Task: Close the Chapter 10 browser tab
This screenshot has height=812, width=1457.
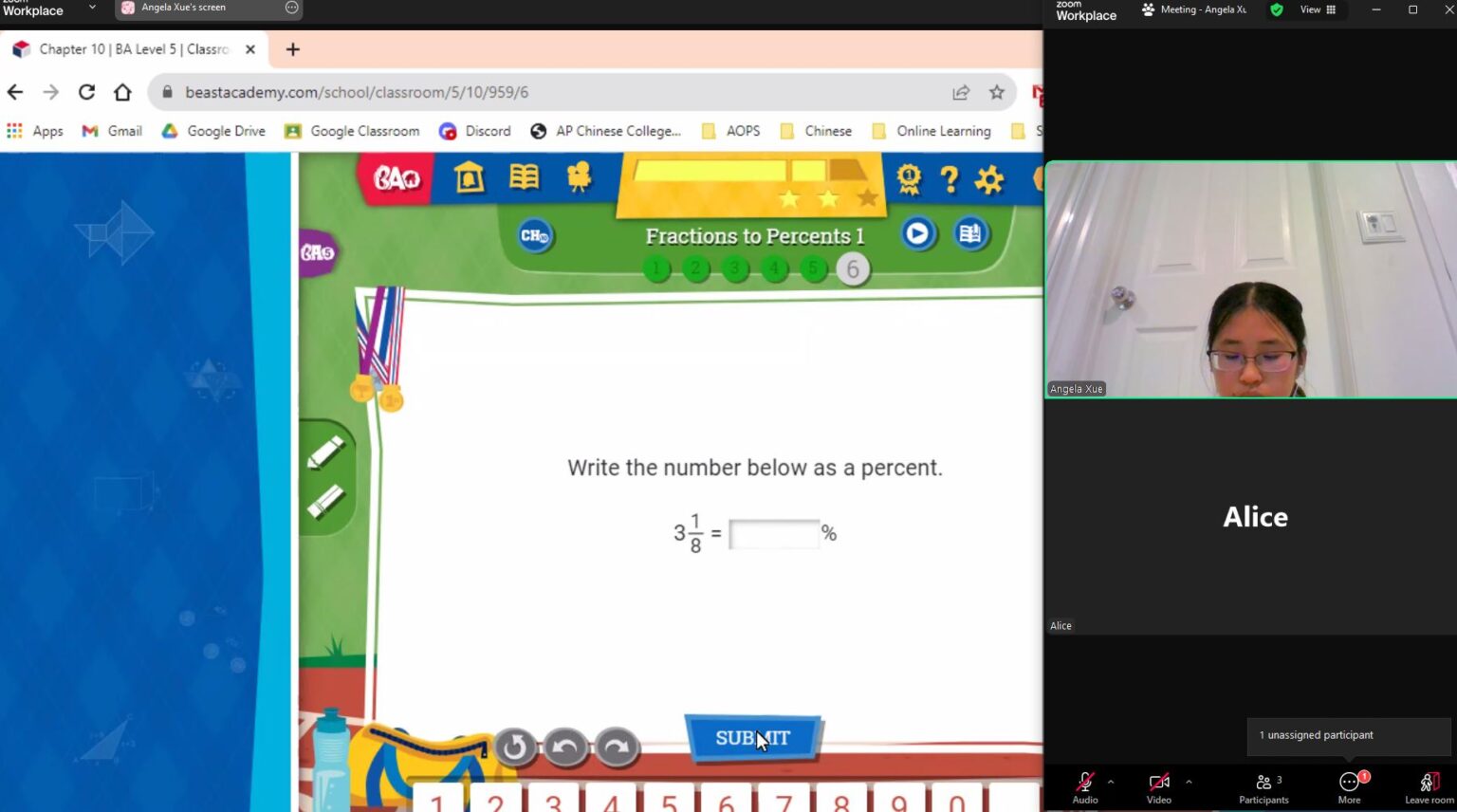Action: pyautogui.click(x=250, y=49)
